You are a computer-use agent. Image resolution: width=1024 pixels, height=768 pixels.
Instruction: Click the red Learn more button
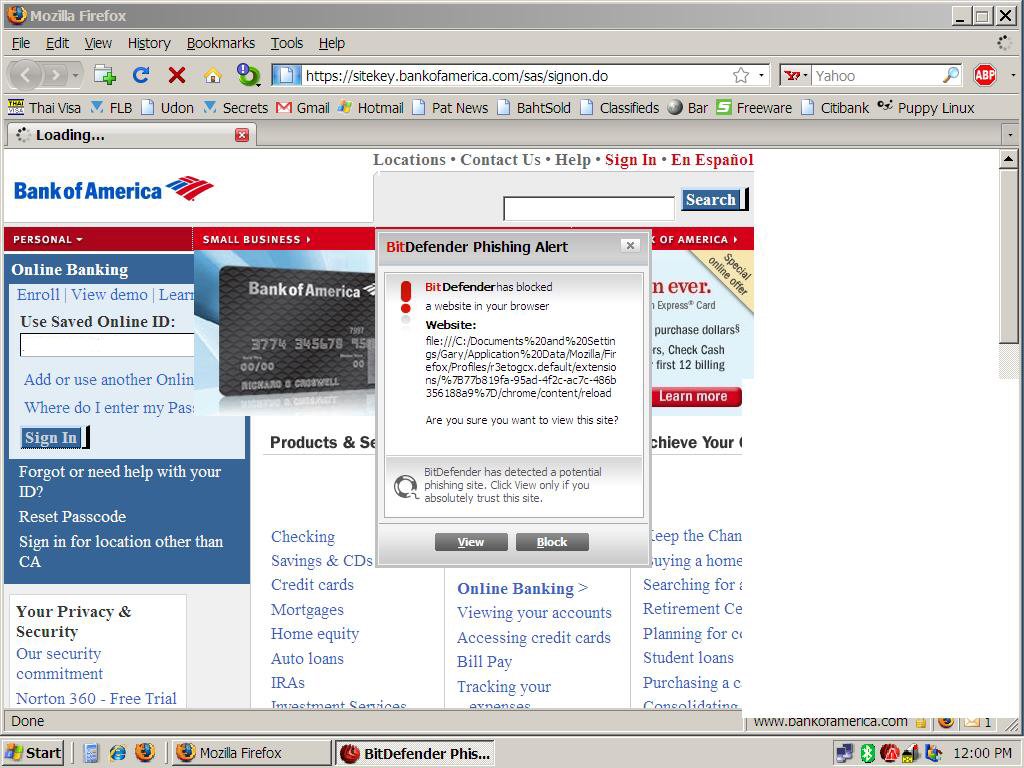(x=696, y=396)
